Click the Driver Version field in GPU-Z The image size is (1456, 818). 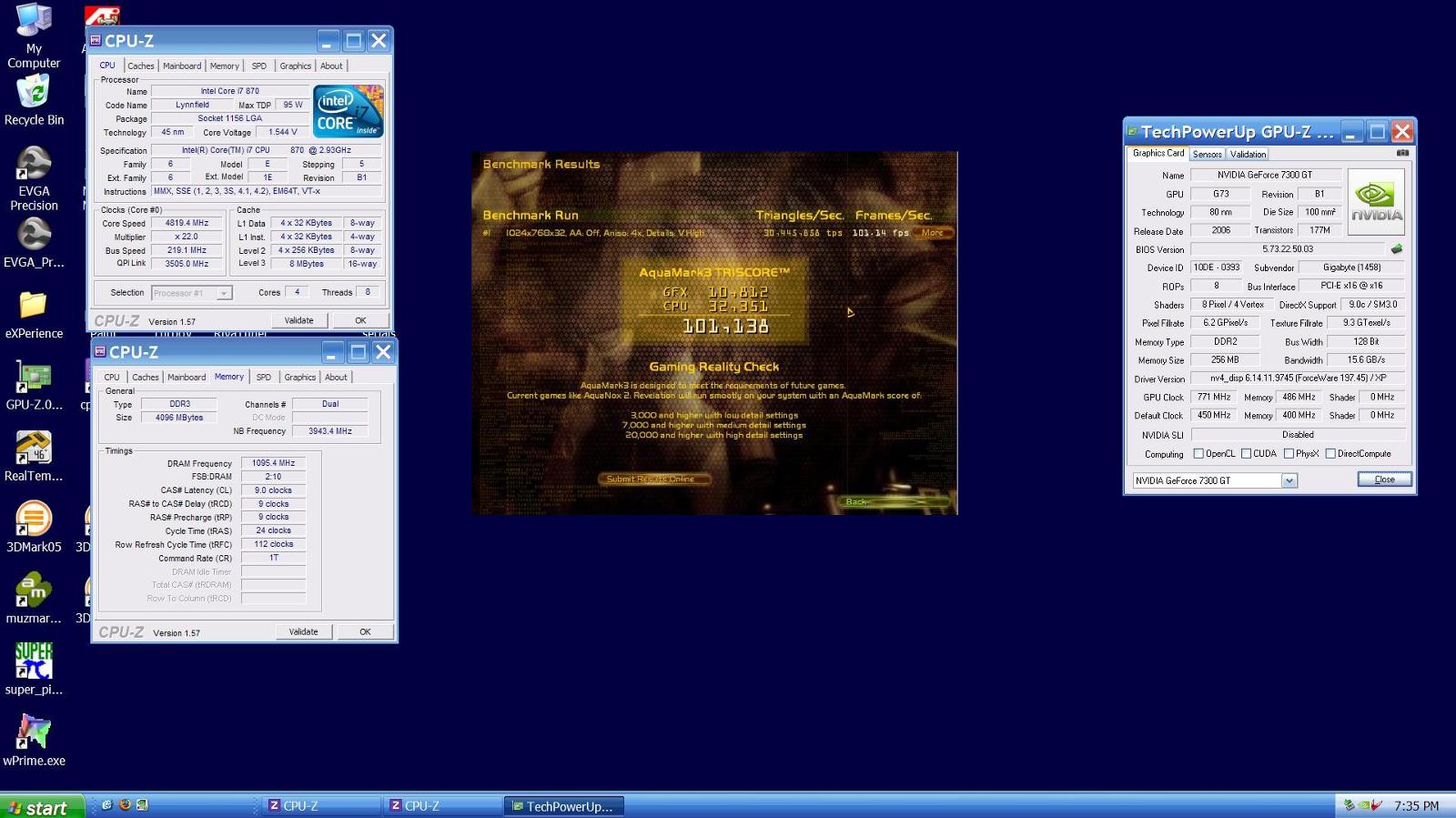(x=1299, y=379)
